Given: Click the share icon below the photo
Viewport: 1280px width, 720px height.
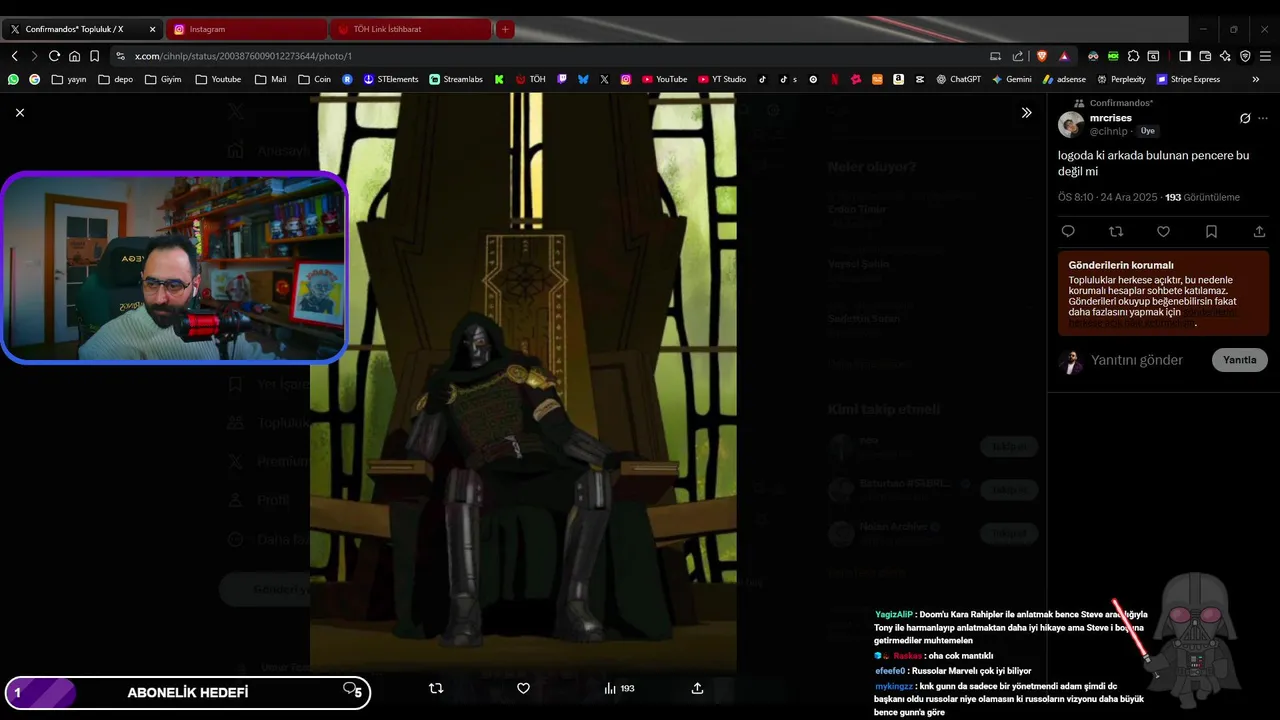Looking at the screenshot, I should (x=697, y=688).
